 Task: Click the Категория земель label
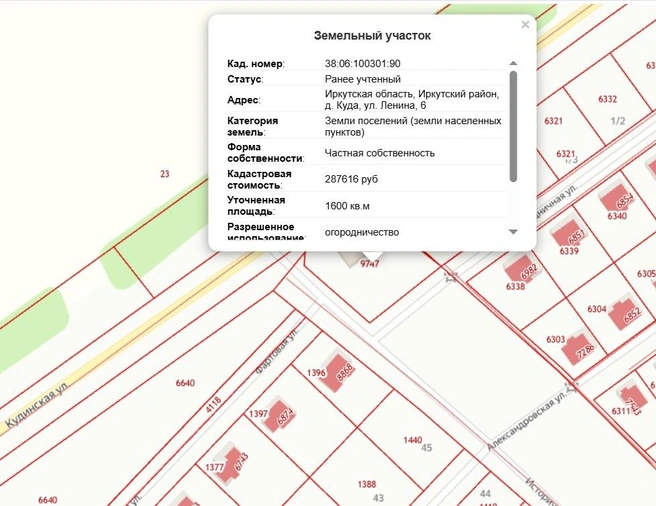click(253, 126)
